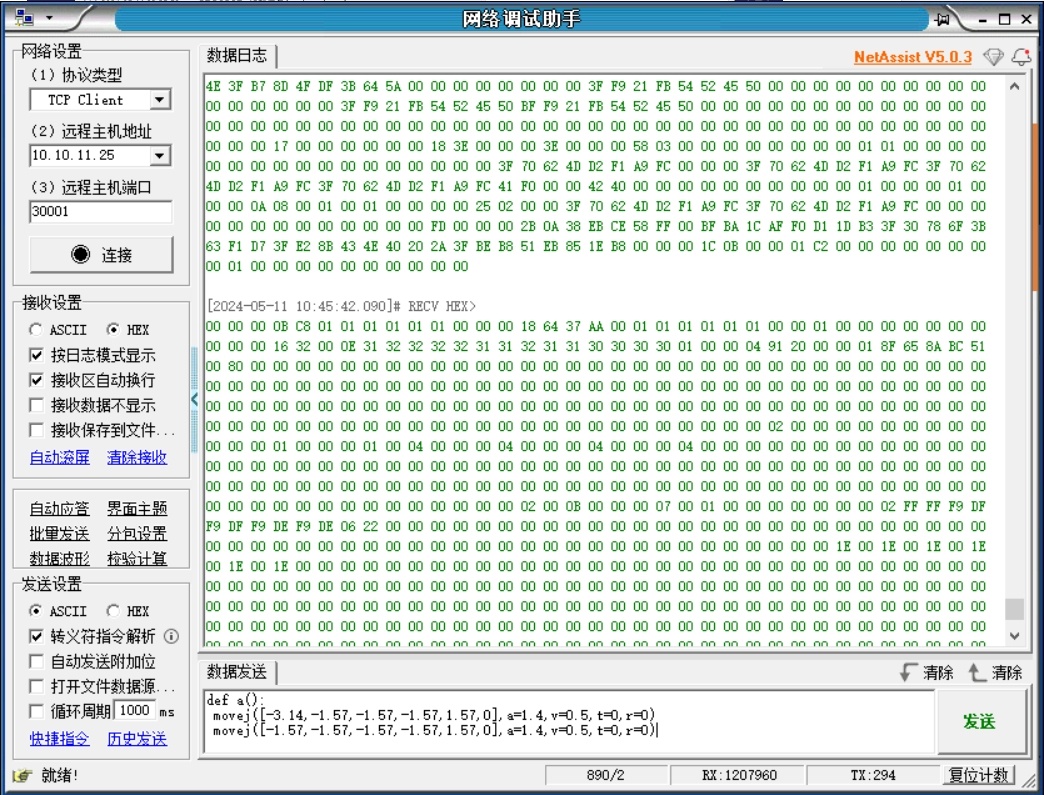Click the info icon next to 转义符指令解析
Screen dimensions: 1044x795
click(171, 636)
